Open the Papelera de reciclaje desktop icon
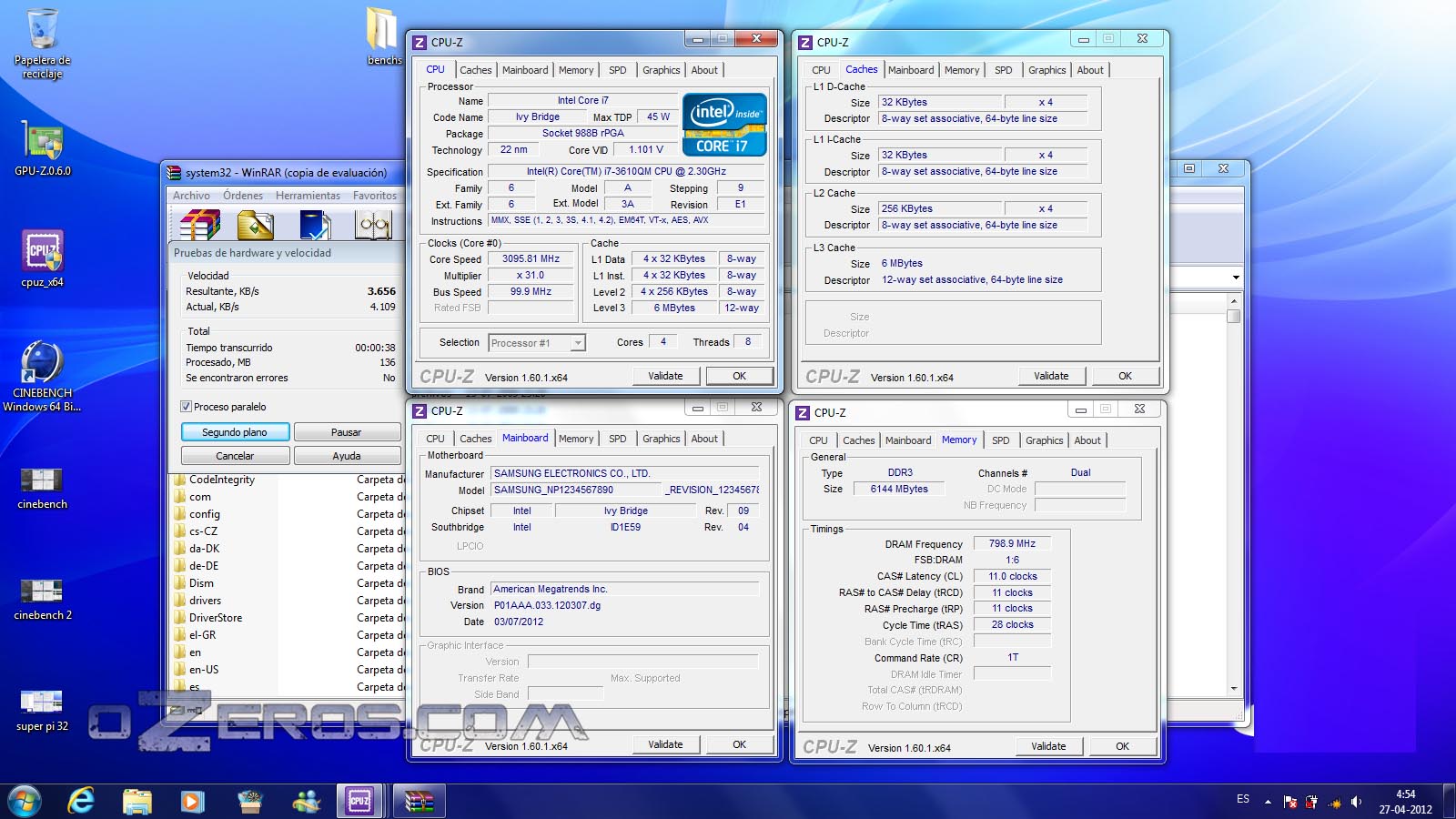Image resolution: width=1456 pixels, height=819 pixels. tap(42, 44)
